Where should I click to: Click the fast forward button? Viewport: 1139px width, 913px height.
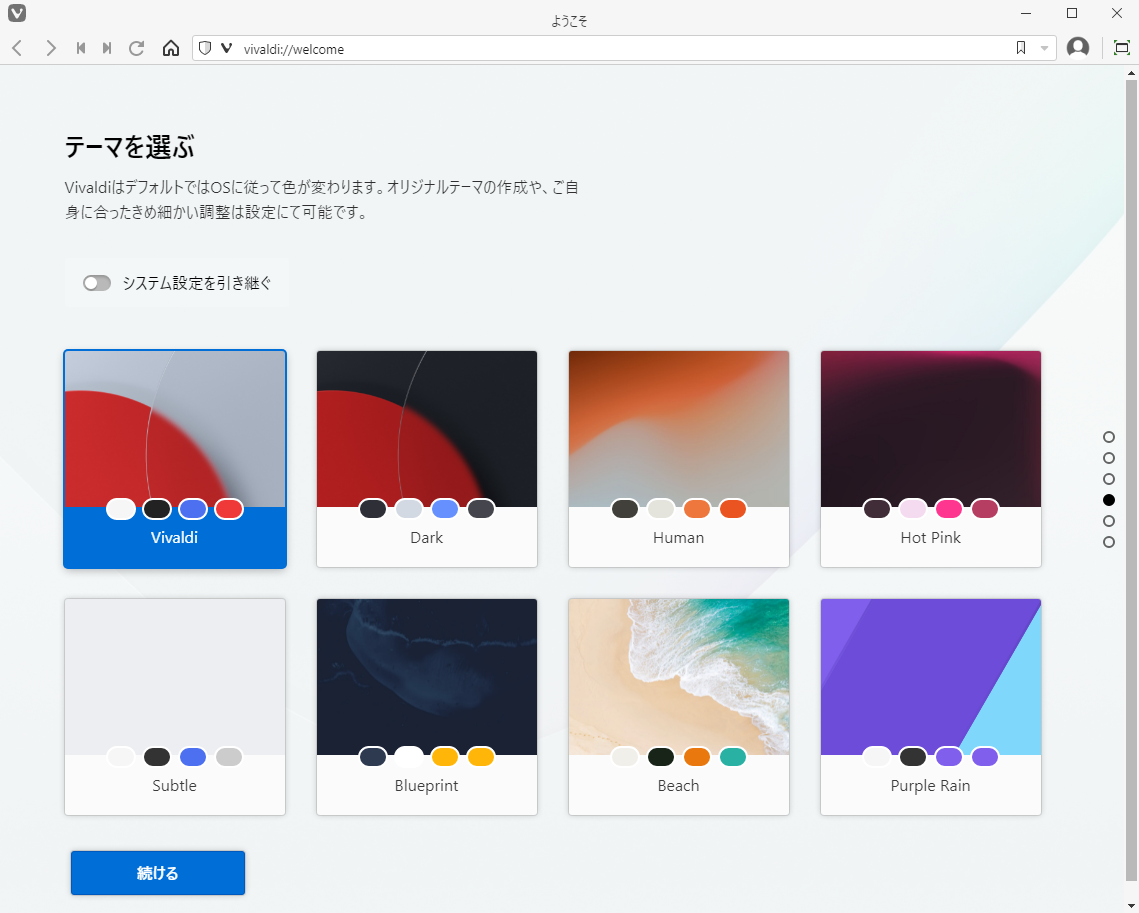[x=108, y=49]
